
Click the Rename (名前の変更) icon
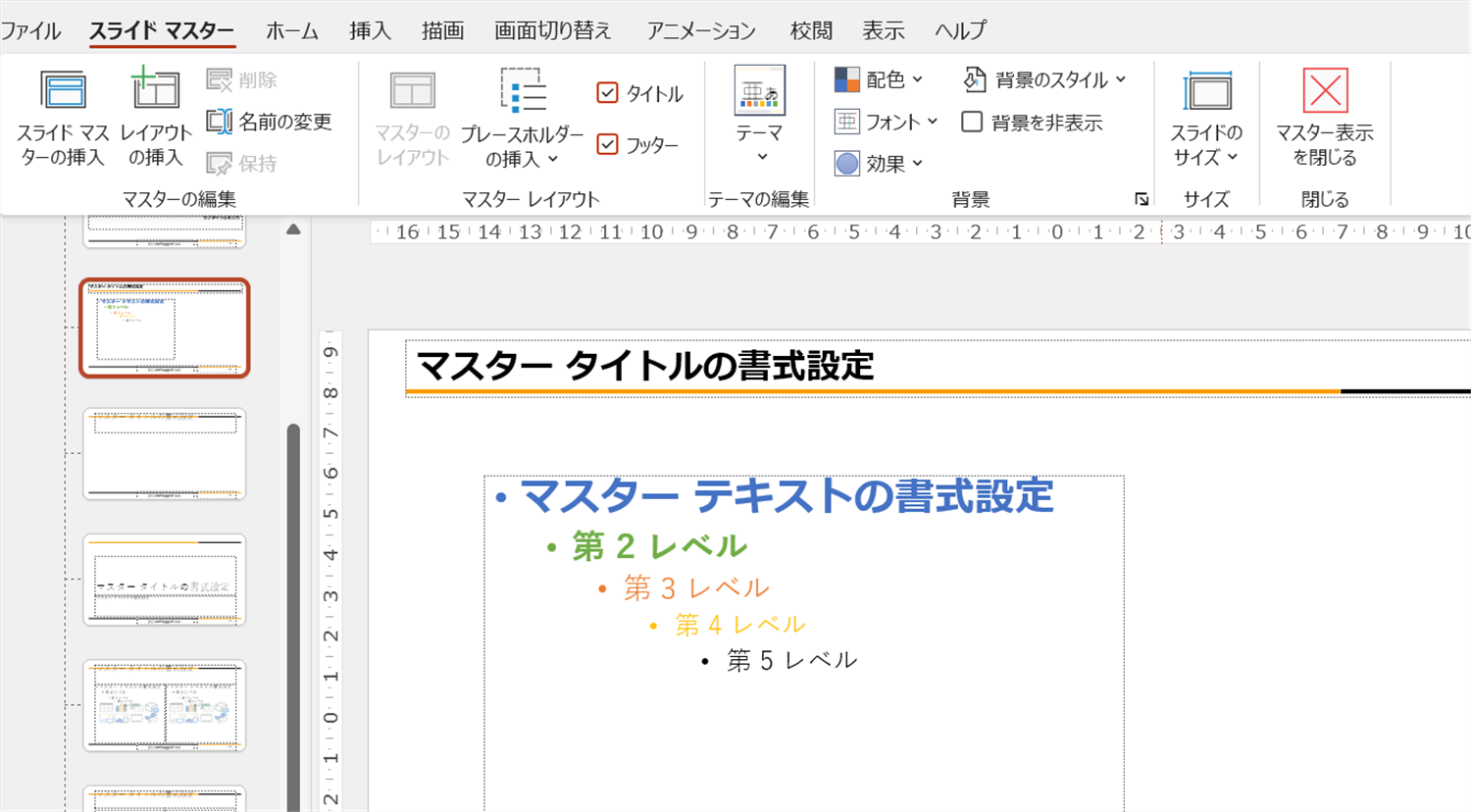219,122
